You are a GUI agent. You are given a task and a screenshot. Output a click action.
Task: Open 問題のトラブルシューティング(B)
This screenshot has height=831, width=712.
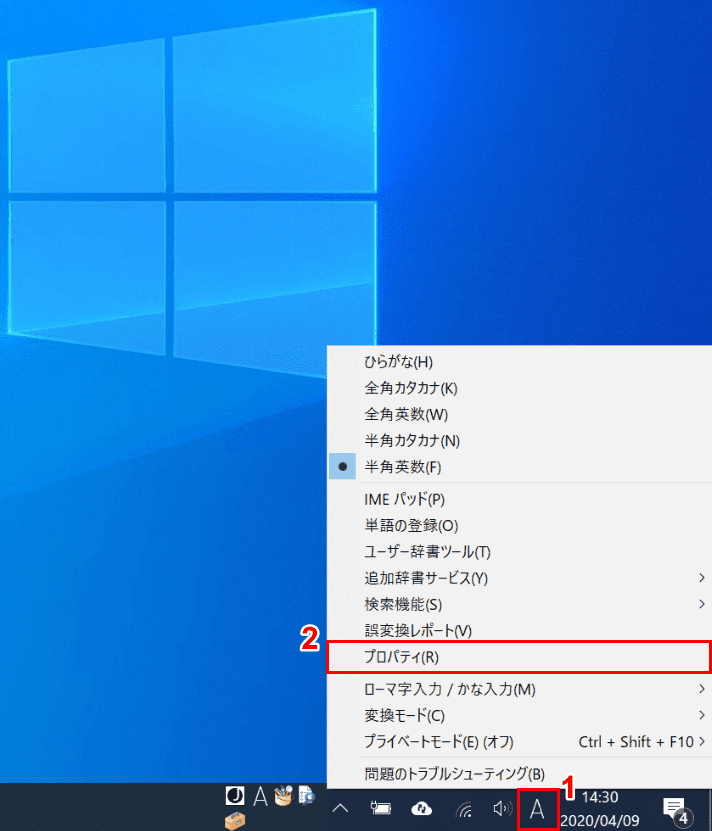coord(519,774)
